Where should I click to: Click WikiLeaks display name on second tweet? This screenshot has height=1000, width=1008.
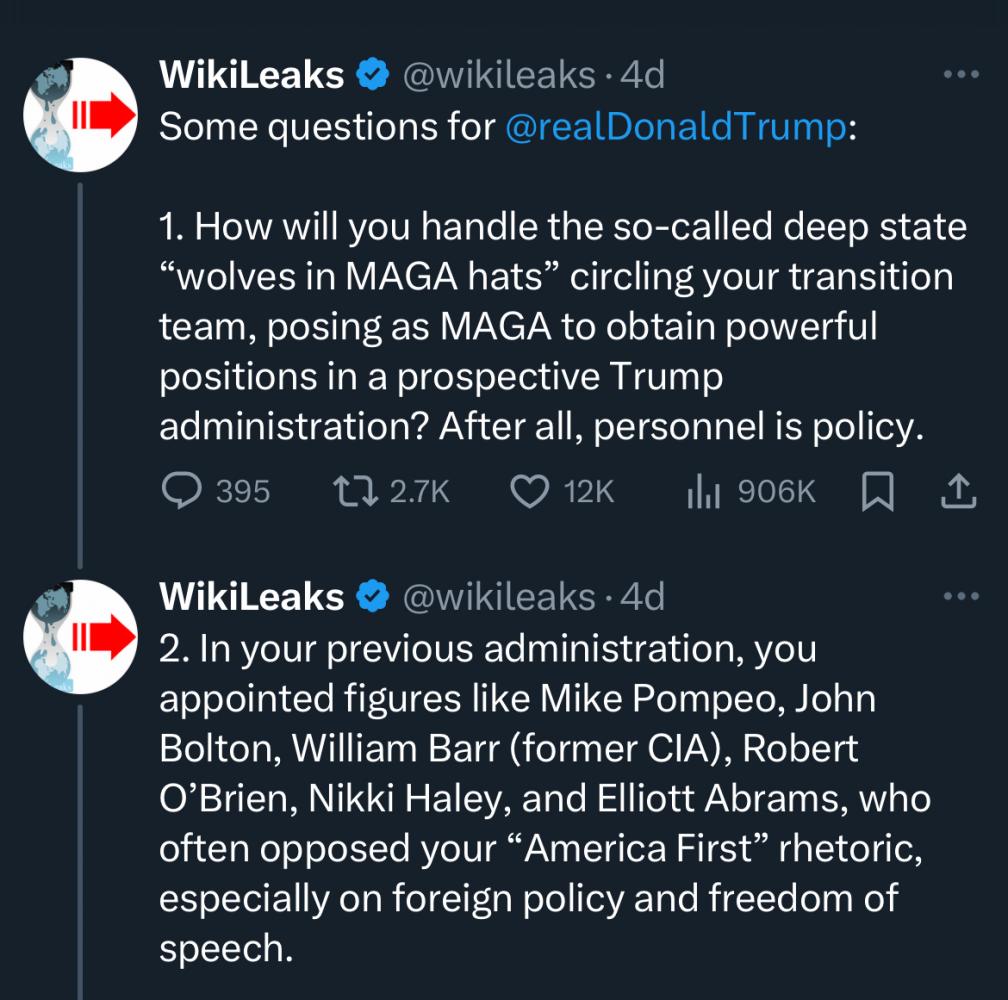pyautogui.click(x=252, y=597)
